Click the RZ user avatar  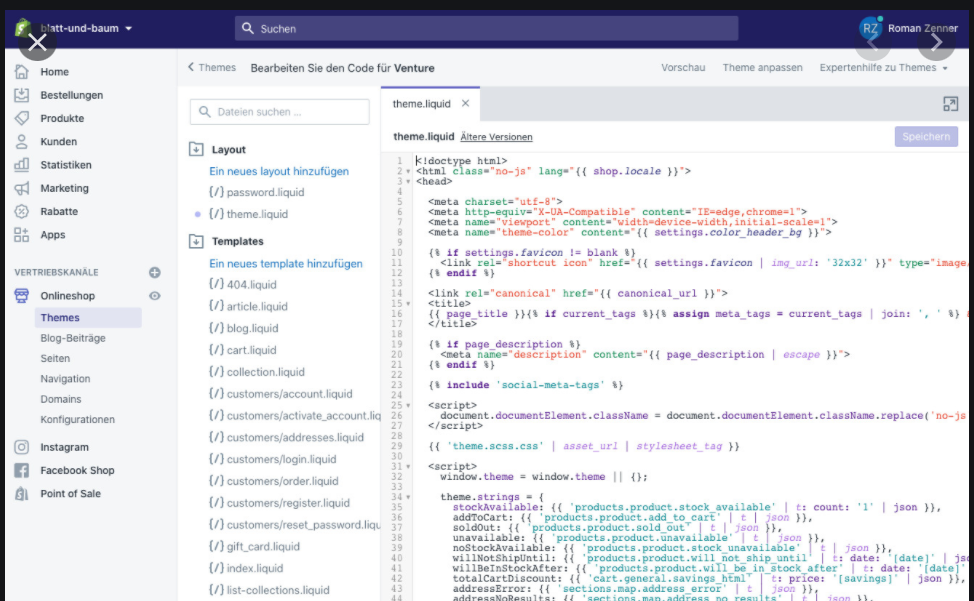(870, 28)
